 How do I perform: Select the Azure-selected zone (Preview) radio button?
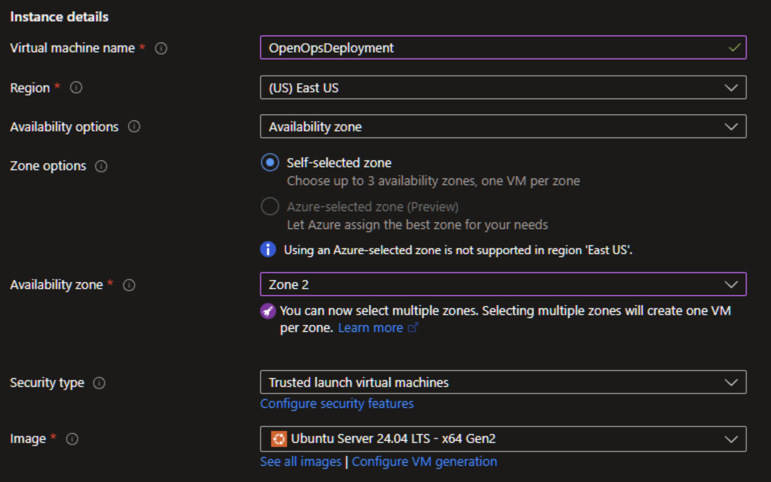270,206
